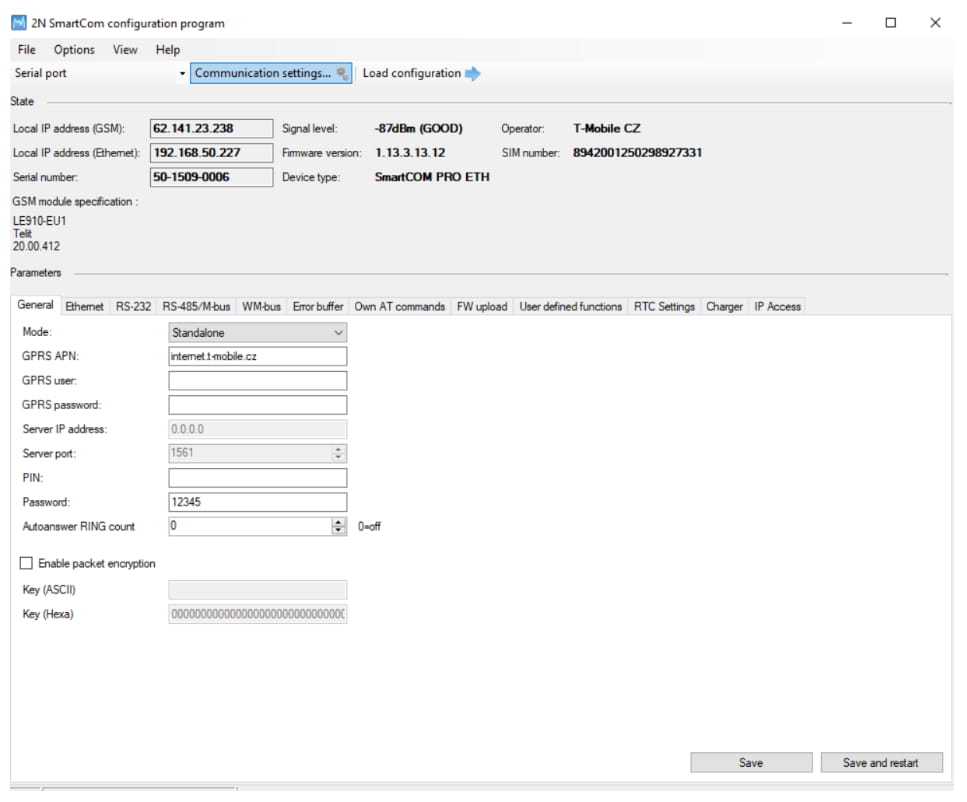The width and height of the screenshot is (967, 802).
Task: Maximize the SmartCom window
Action: coord(891,23)
